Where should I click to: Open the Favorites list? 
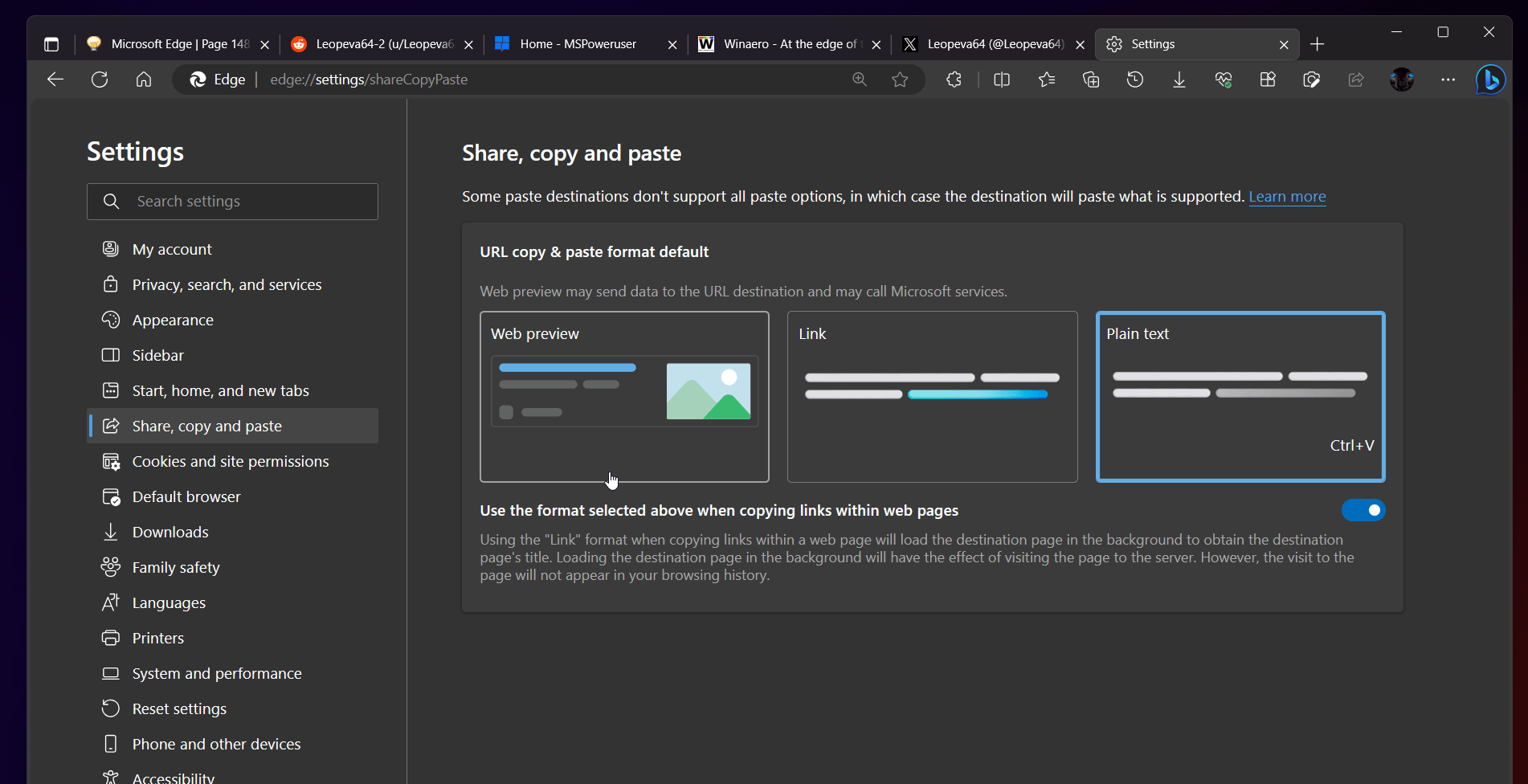[1047, 80]
